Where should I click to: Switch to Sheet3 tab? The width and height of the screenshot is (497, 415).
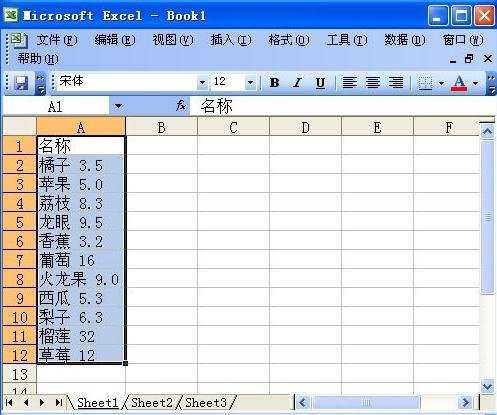(206, 402)
